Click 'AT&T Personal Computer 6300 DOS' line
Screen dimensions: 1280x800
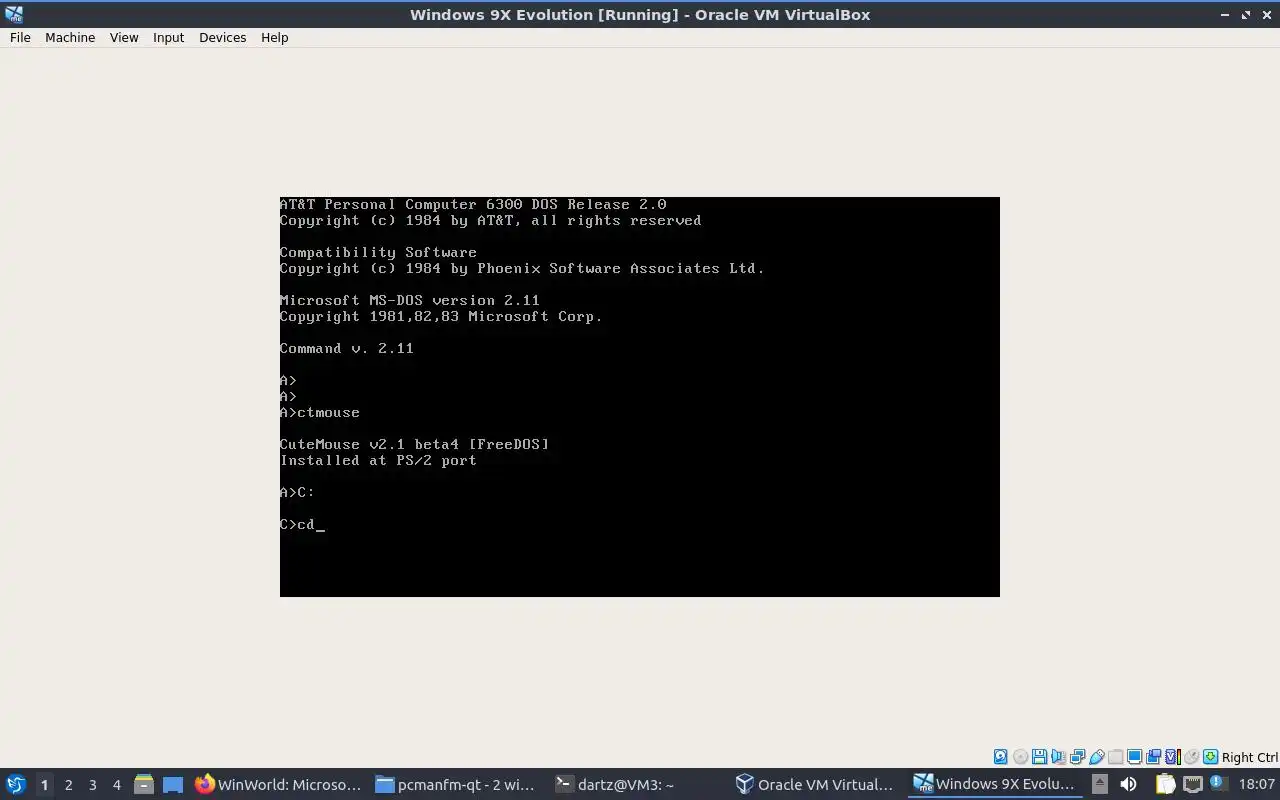tap(473, 204)
